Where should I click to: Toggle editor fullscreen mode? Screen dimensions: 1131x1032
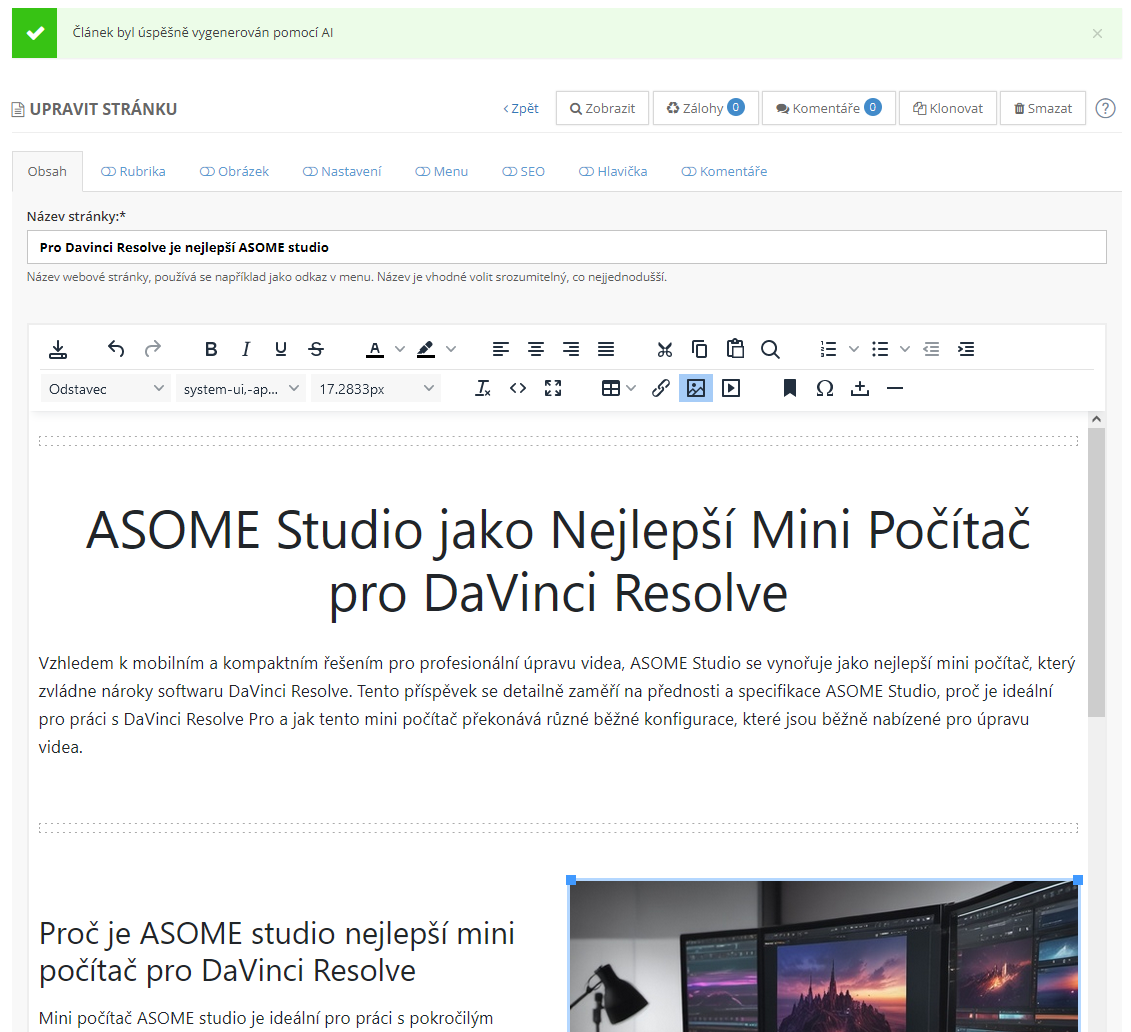pos(553,388)
